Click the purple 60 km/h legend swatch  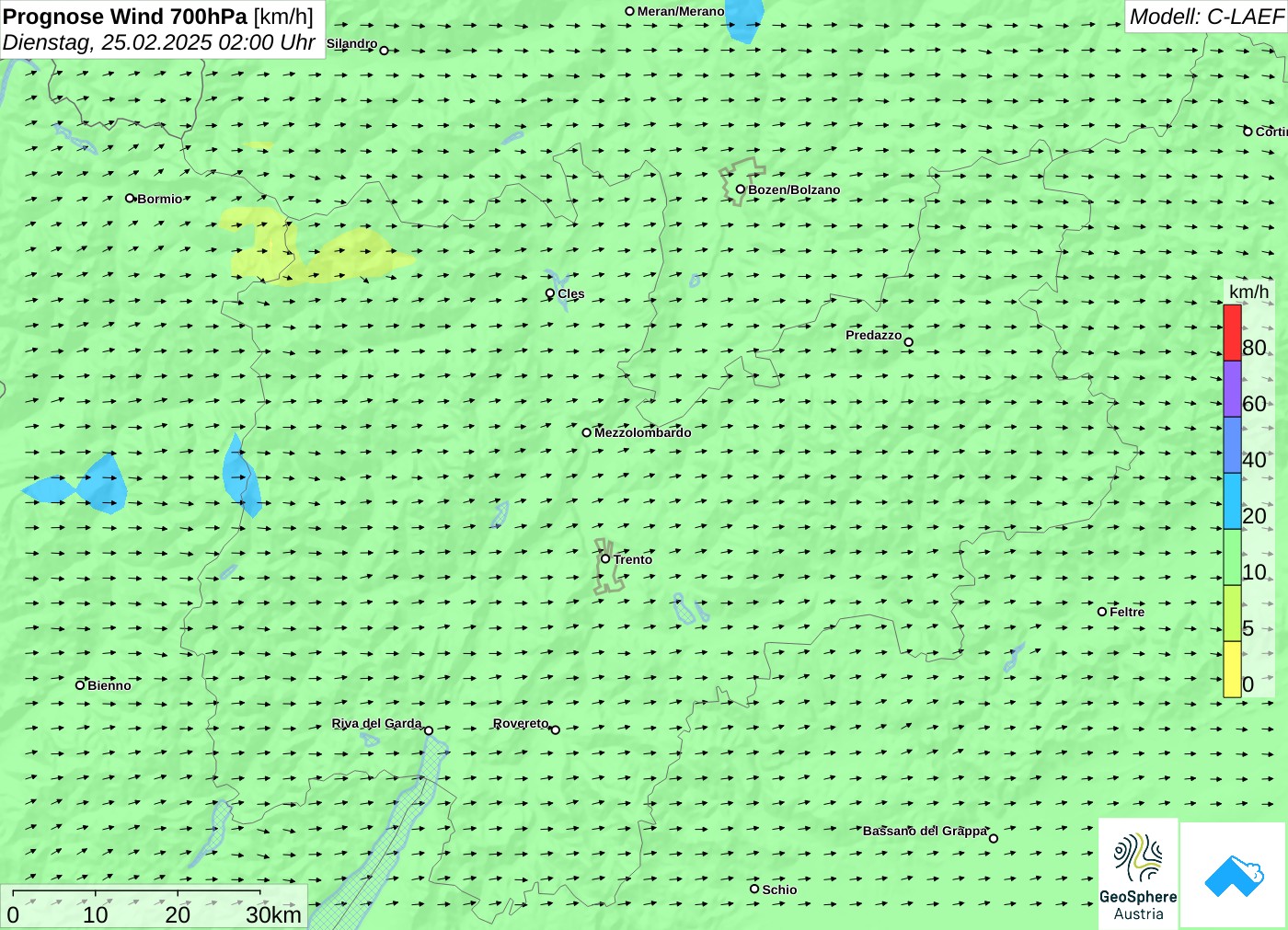pyautogui.click(x=1232, y=389)
